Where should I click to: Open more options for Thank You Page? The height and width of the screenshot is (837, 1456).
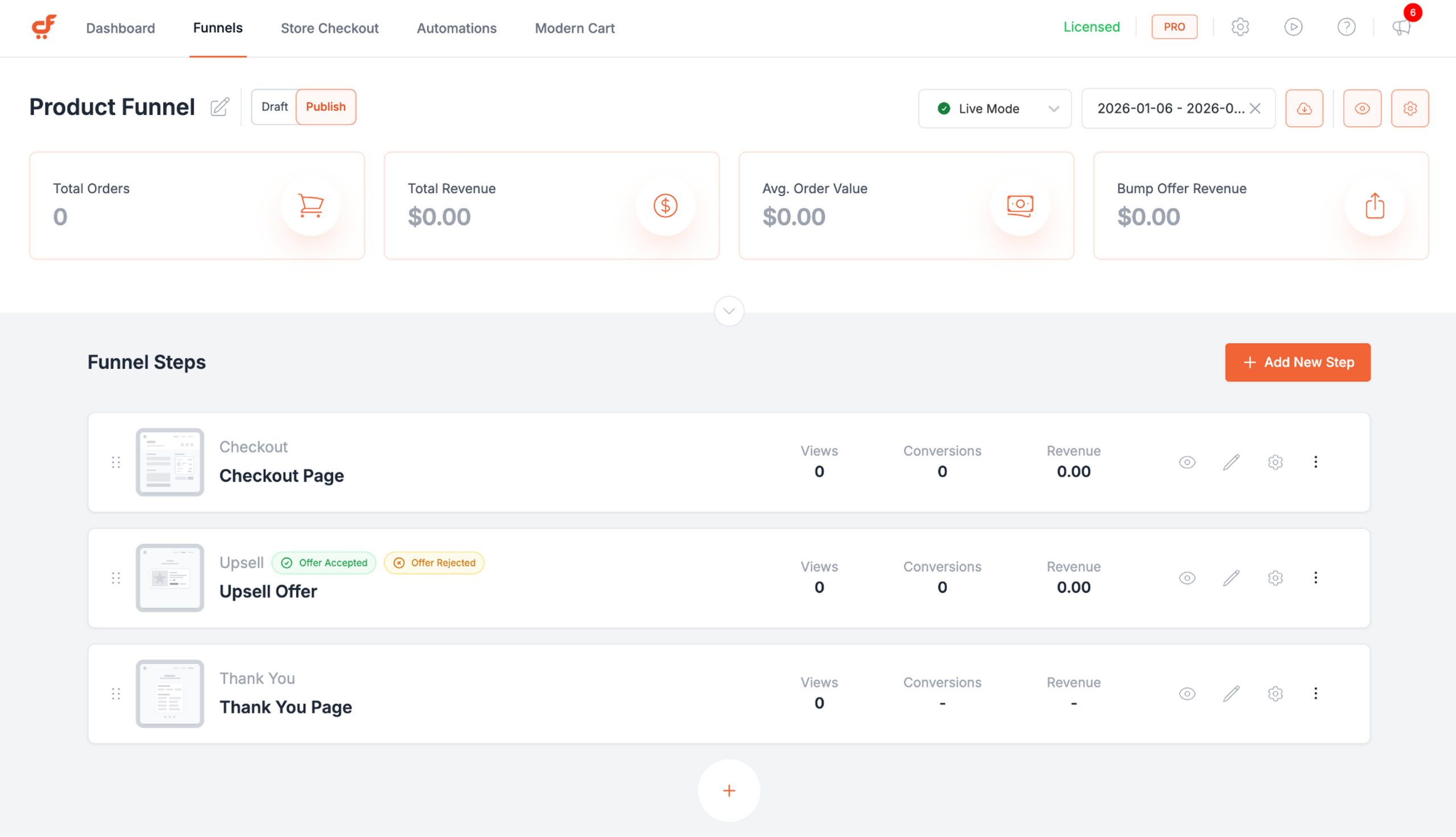point(1315,693)
